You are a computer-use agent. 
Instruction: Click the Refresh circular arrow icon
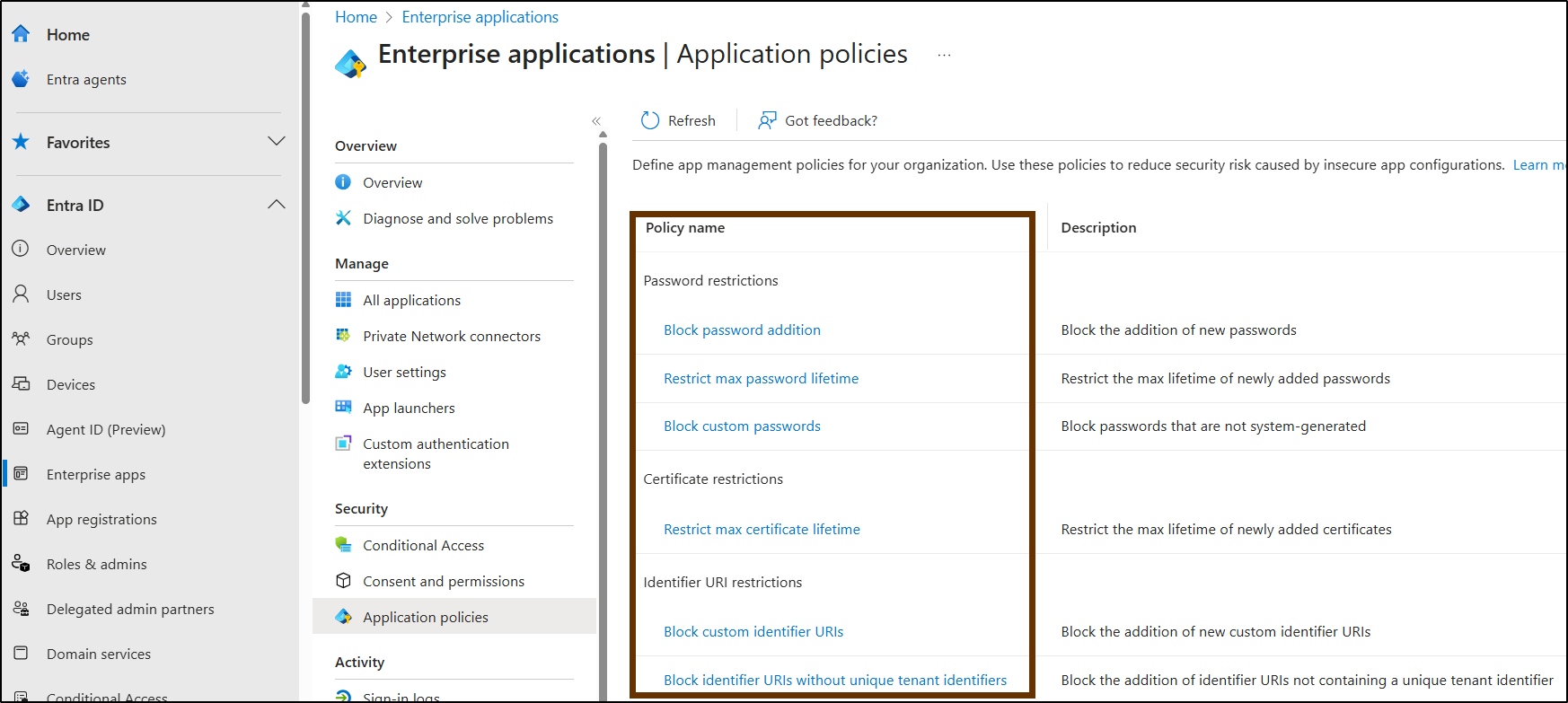point(650,120)
